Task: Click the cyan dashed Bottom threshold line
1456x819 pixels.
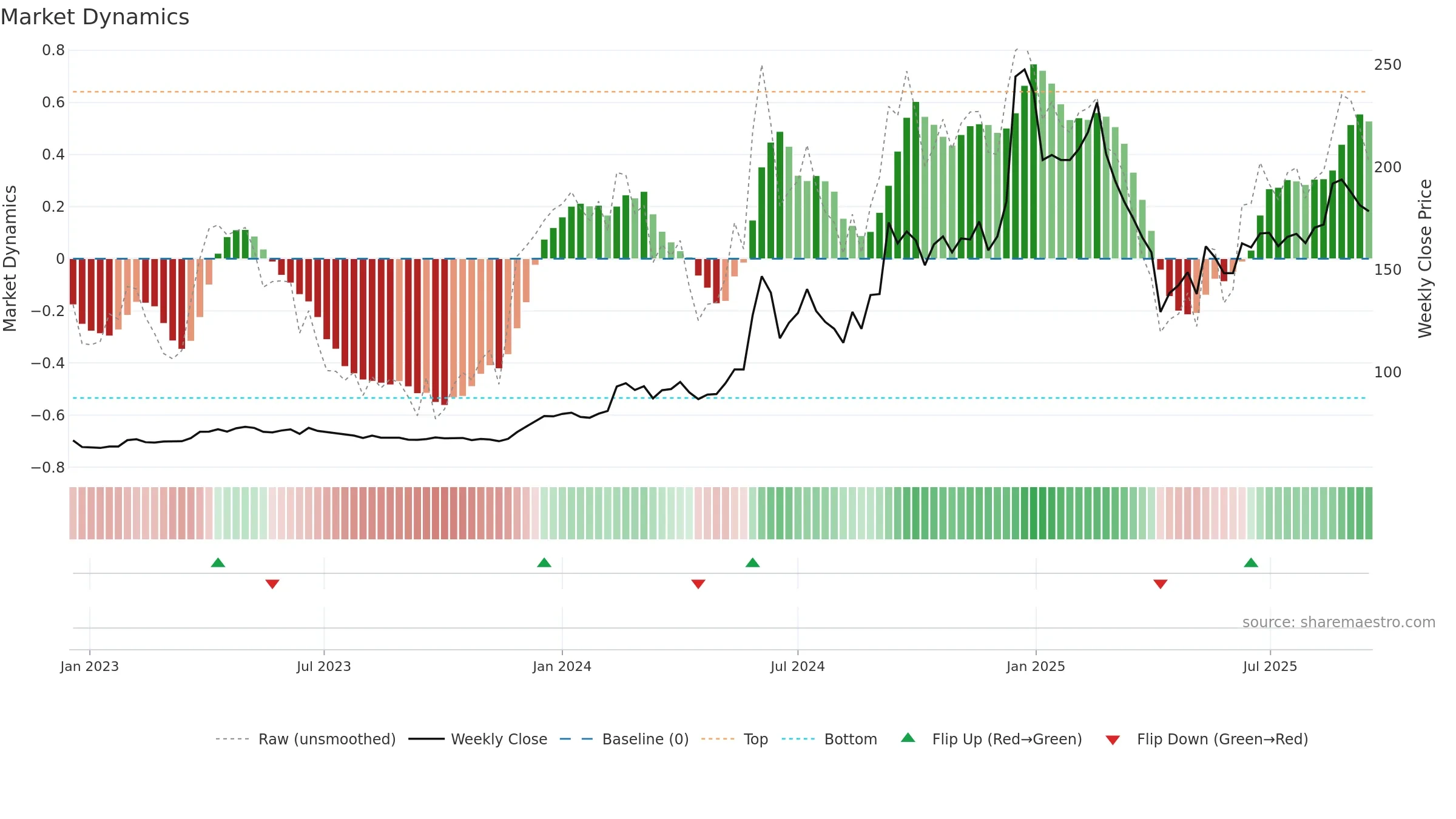Action: pyautogui.click(x=720, y=398)
